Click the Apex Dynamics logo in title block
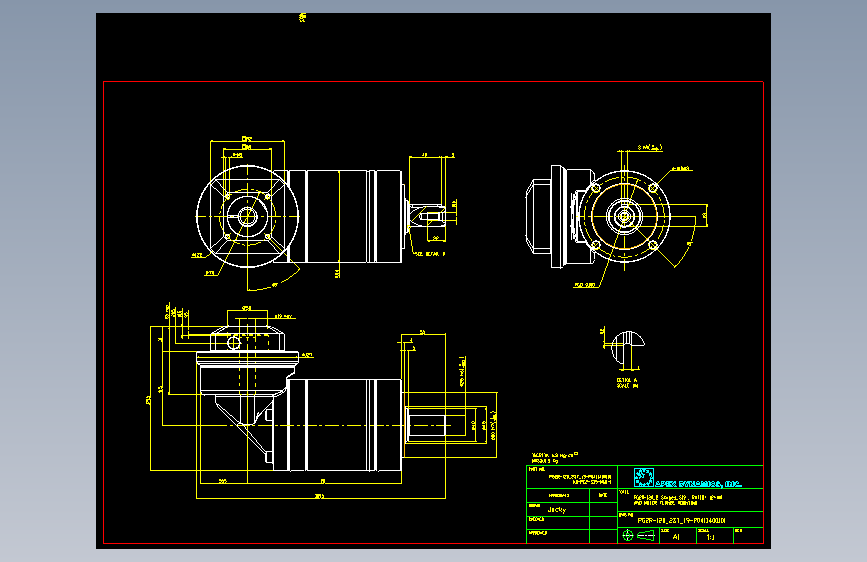Screen dimensions: 867x562 tap(644, 477)
